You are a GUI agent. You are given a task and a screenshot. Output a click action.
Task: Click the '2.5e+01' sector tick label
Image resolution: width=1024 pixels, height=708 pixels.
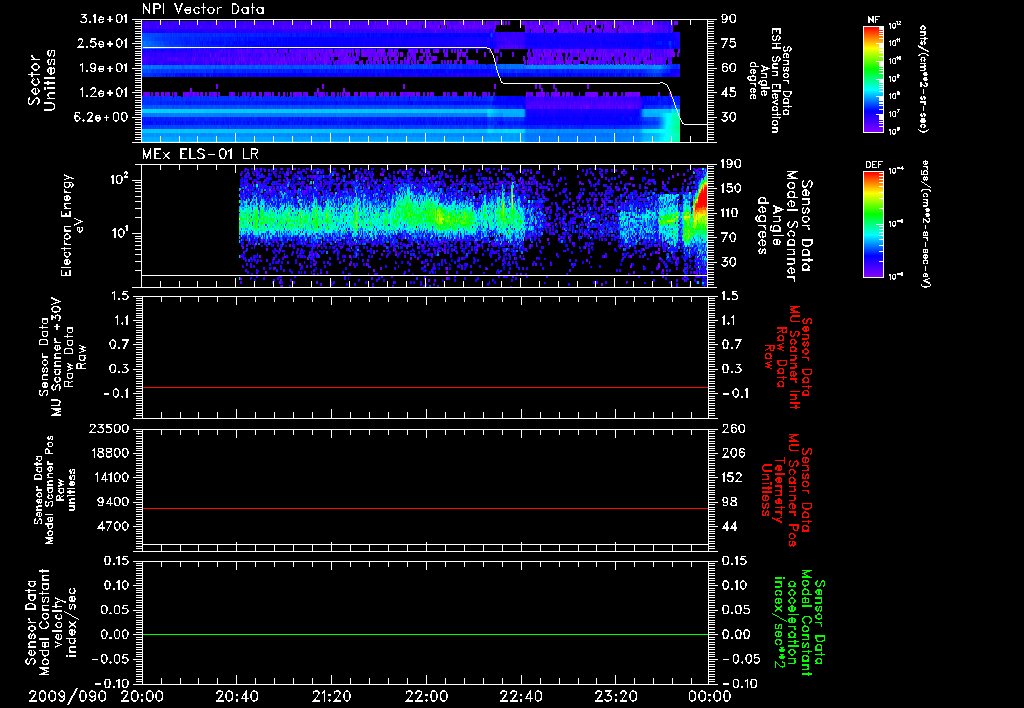[101, 43]
